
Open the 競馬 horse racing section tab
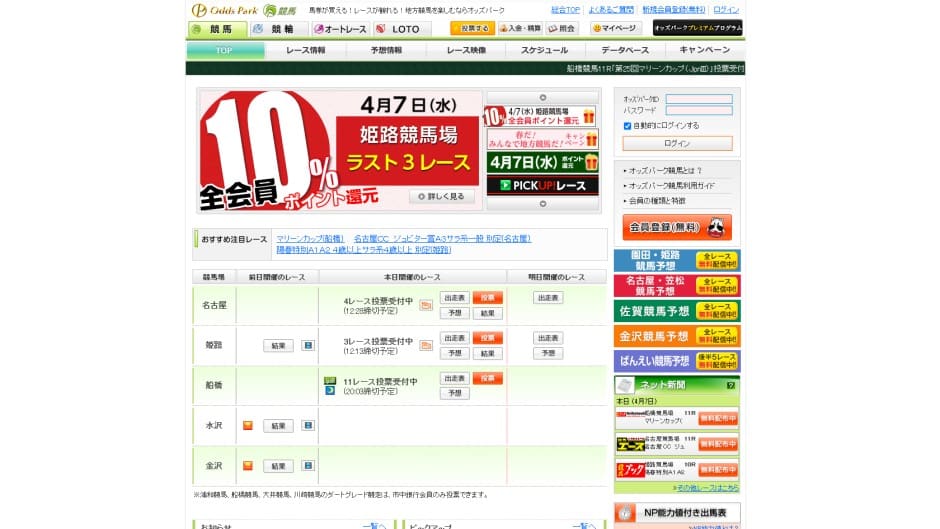pyautogui.click(x=217, y=29)
